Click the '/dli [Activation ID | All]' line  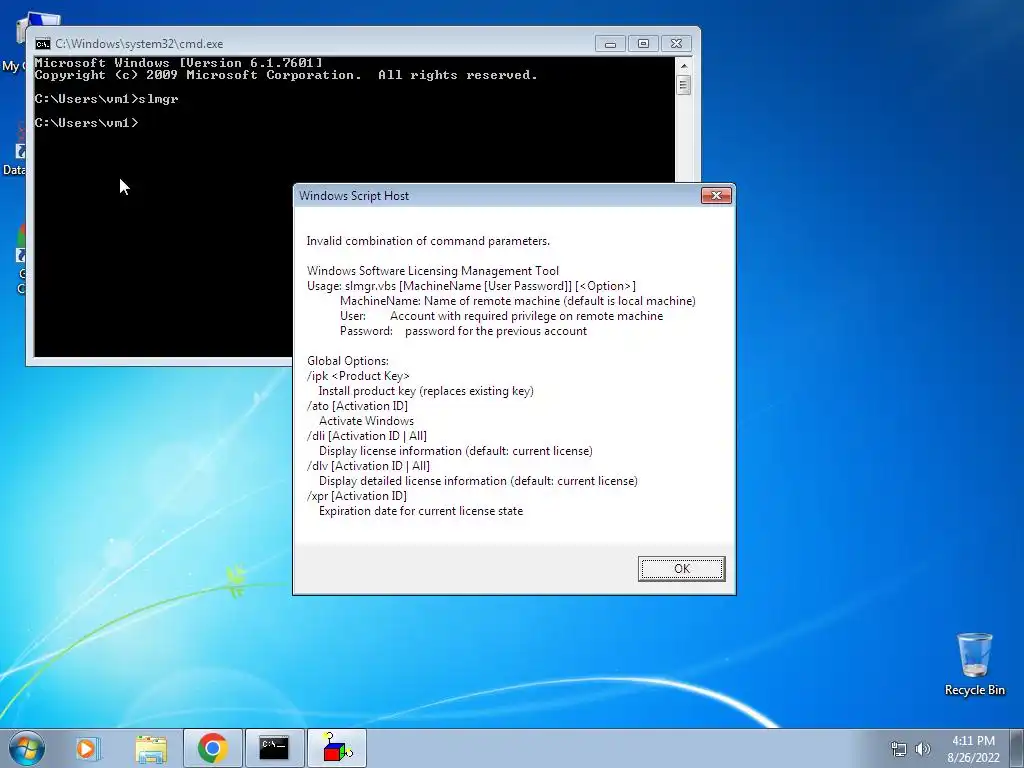[x=366, y=436]
